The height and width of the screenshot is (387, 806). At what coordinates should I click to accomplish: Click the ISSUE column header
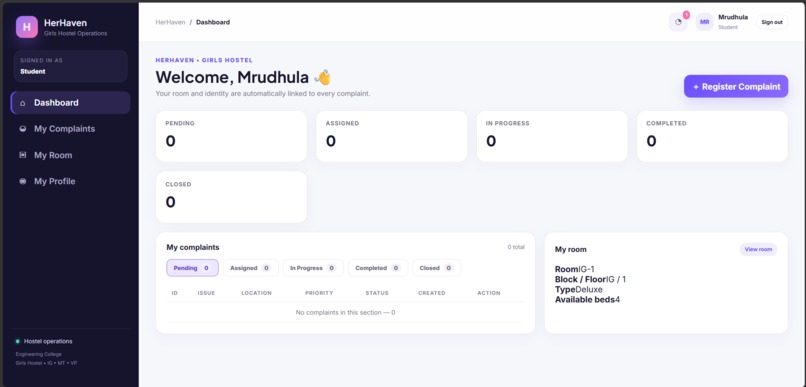pyautogui.click(x=206, y=293)
